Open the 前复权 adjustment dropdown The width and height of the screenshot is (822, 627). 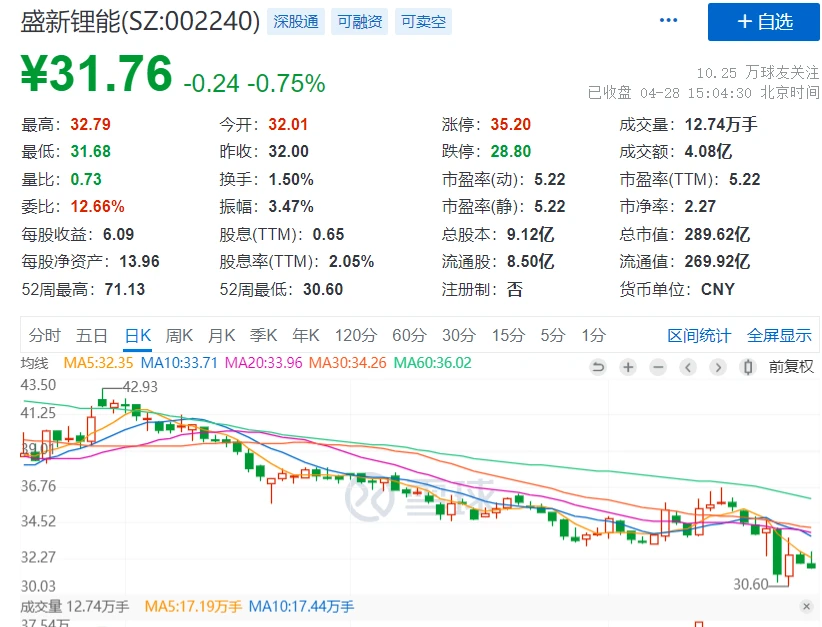[x=791, y=367]
